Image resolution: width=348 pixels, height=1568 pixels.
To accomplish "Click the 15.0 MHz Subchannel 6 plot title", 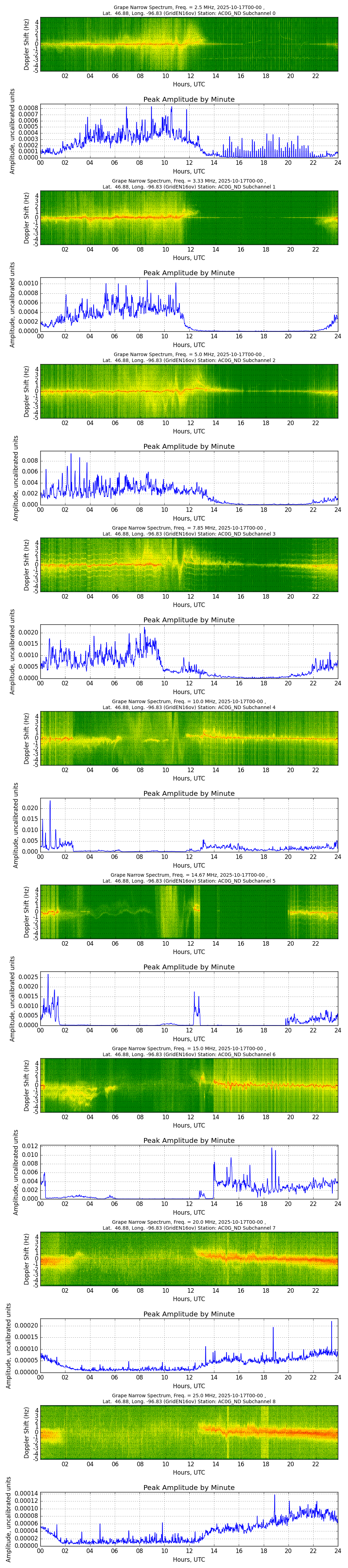I will tap(189, 1051).
